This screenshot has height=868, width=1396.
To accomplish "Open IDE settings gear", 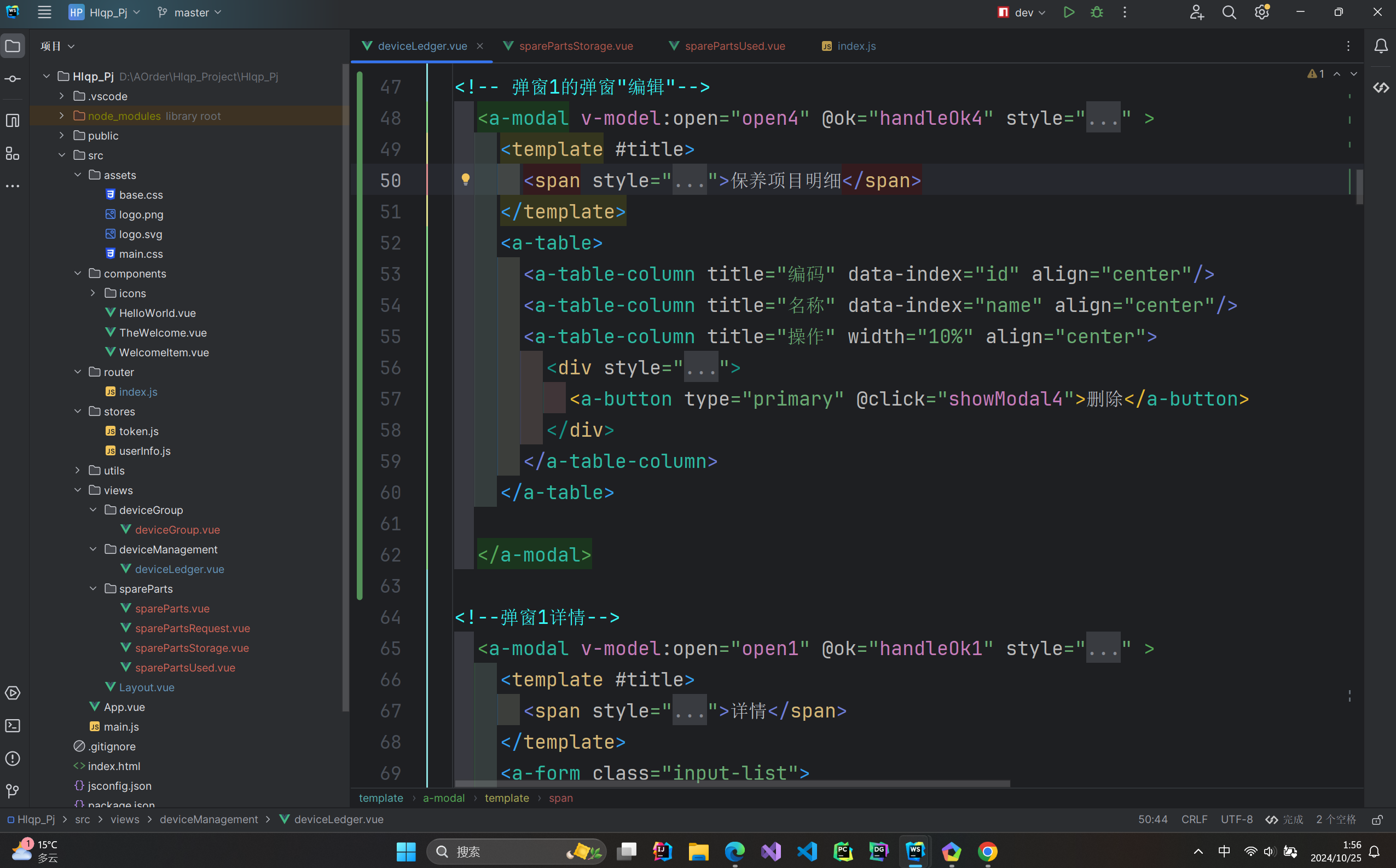I will [1261, 12].
